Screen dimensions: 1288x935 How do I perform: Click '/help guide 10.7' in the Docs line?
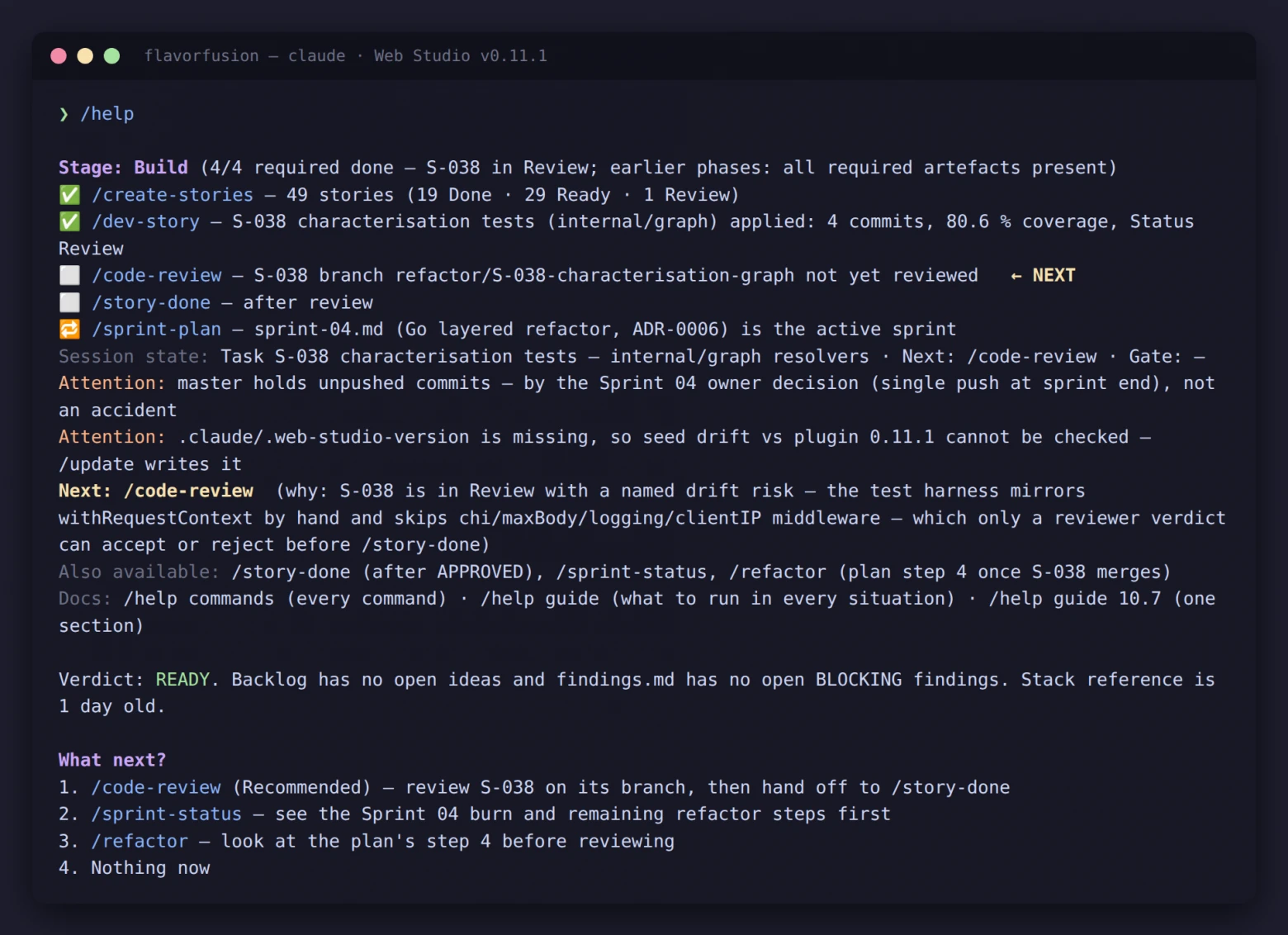click(x=1075, y=599)
